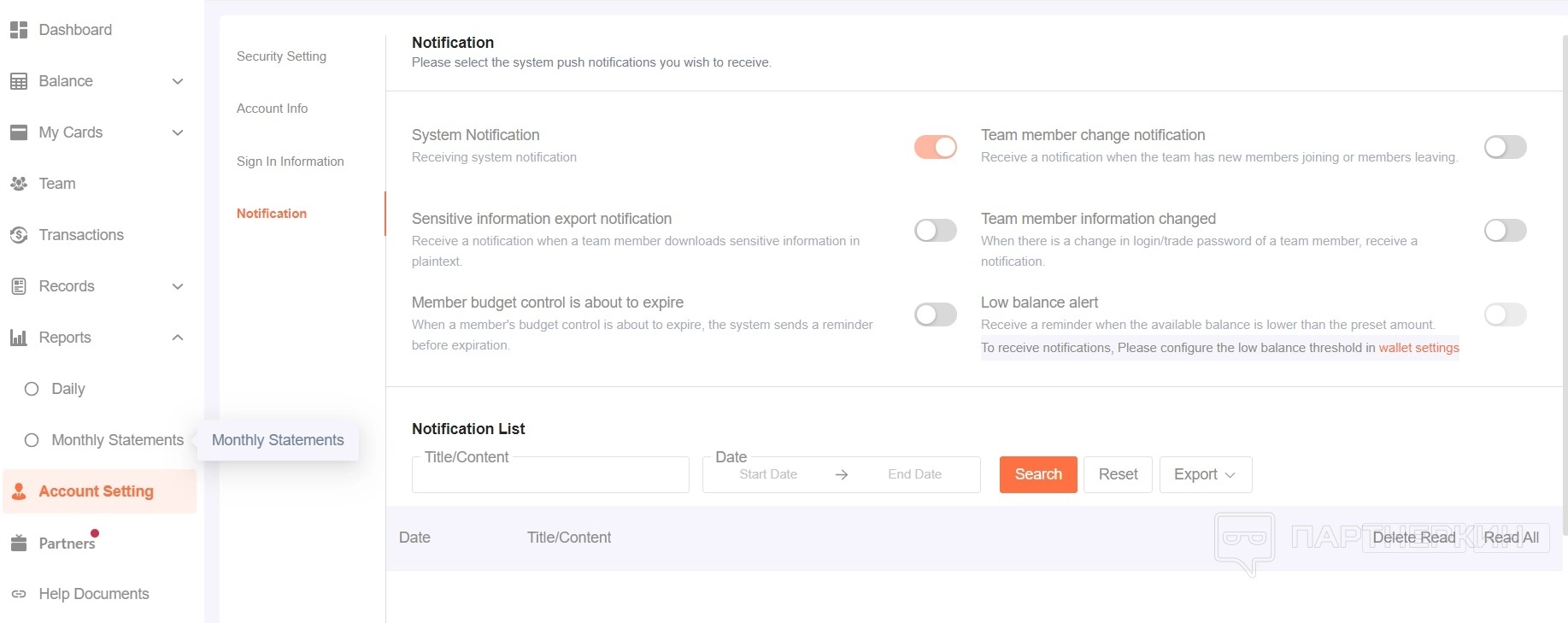Click the Partners briefcase icon
This screenshot has height=623, width=1568.
19,544
